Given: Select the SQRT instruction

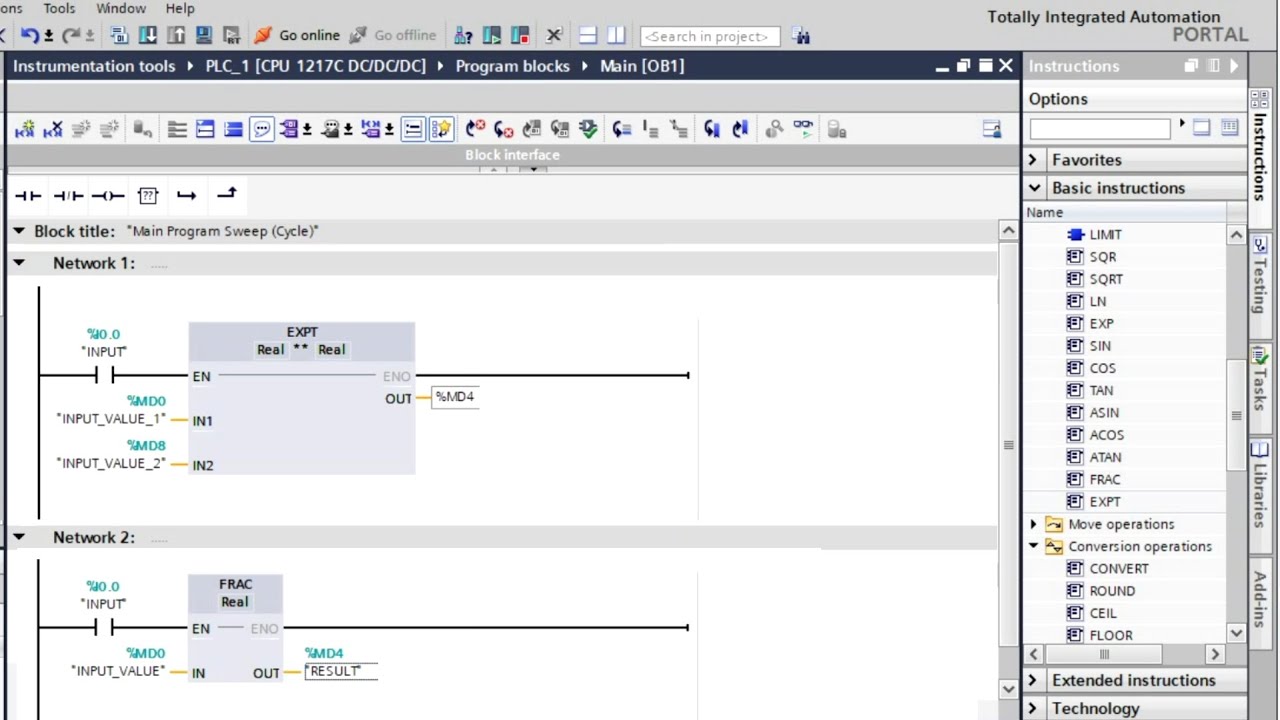Looking at the screenshot, I should [x=1106, y=279].
